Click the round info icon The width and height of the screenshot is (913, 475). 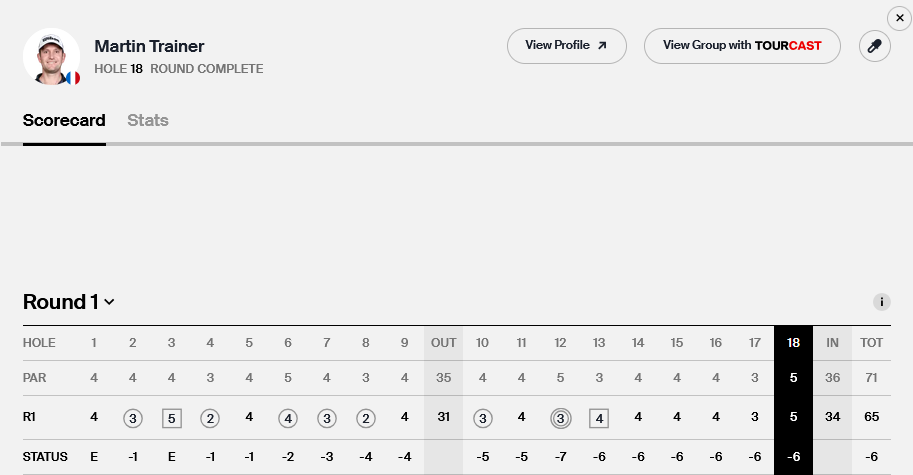tap(881, 302)
